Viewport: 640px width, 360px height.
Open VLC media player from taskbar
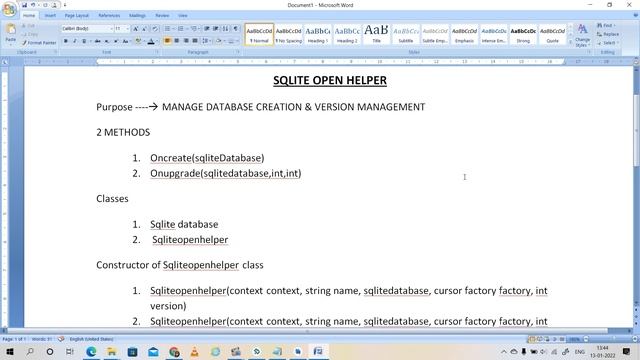(x=195, y=351)
